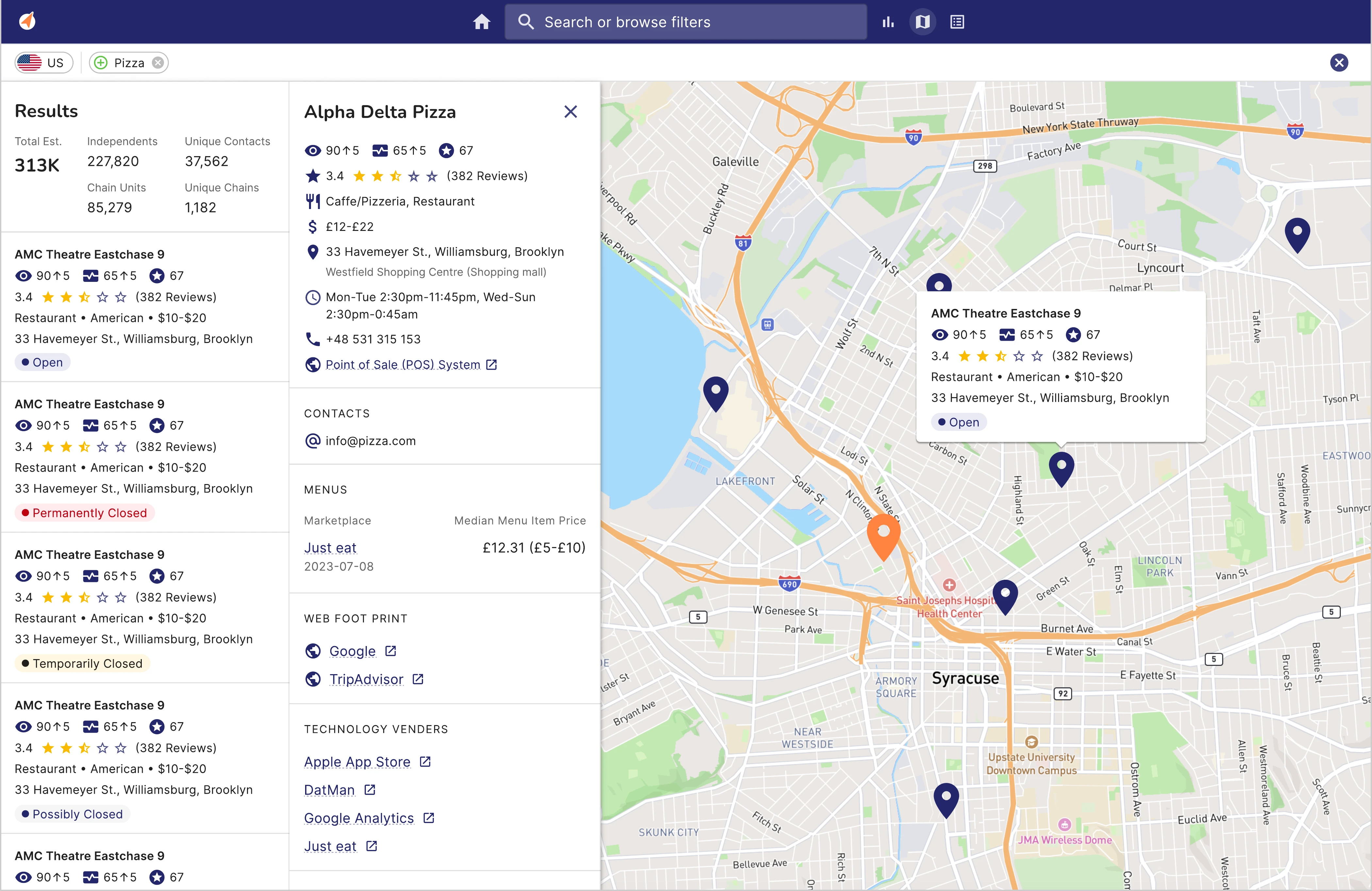1372x891 pixels.
Task: Click the orange app logo icon
Action: coord(27,21)
